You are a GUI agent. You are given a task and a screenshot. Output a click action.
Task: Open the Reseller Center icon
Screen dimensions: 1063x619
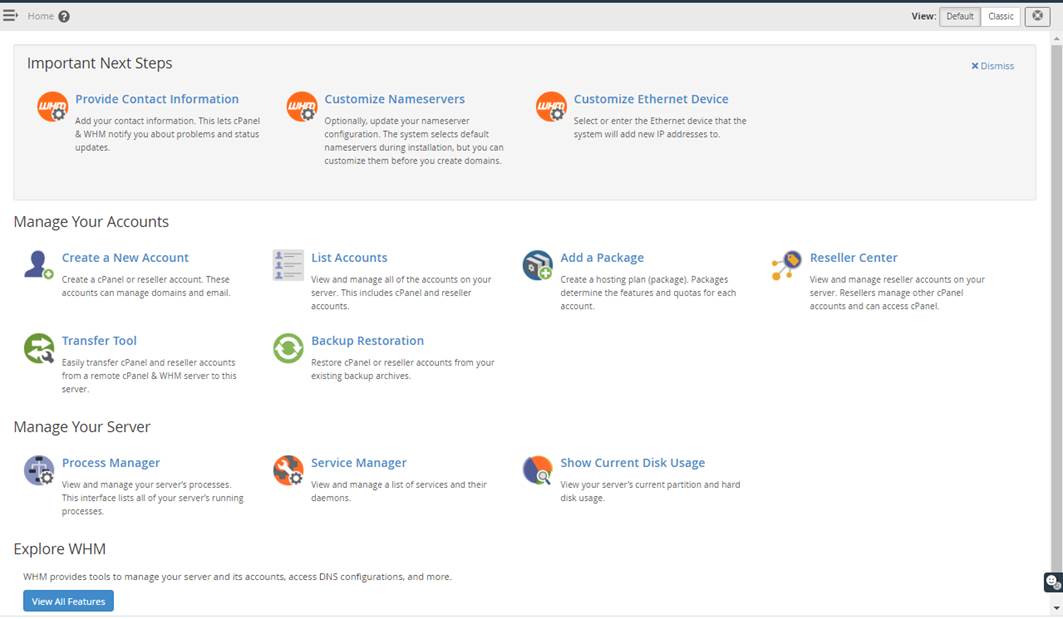(x=787, y=264)
